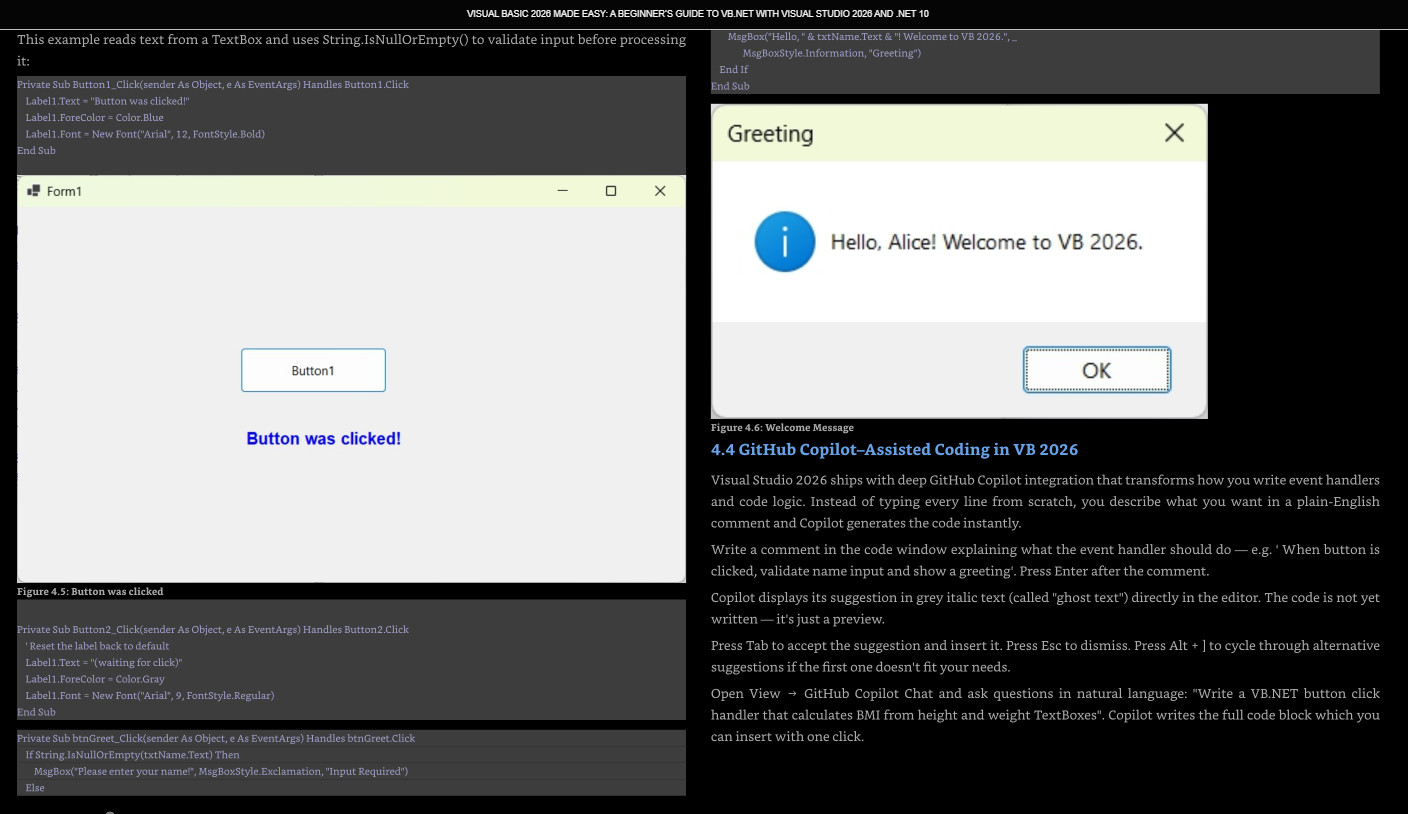Maximize the Form1 window
The height and width of the screenshot is (814, 1408).
coord(611,191)
